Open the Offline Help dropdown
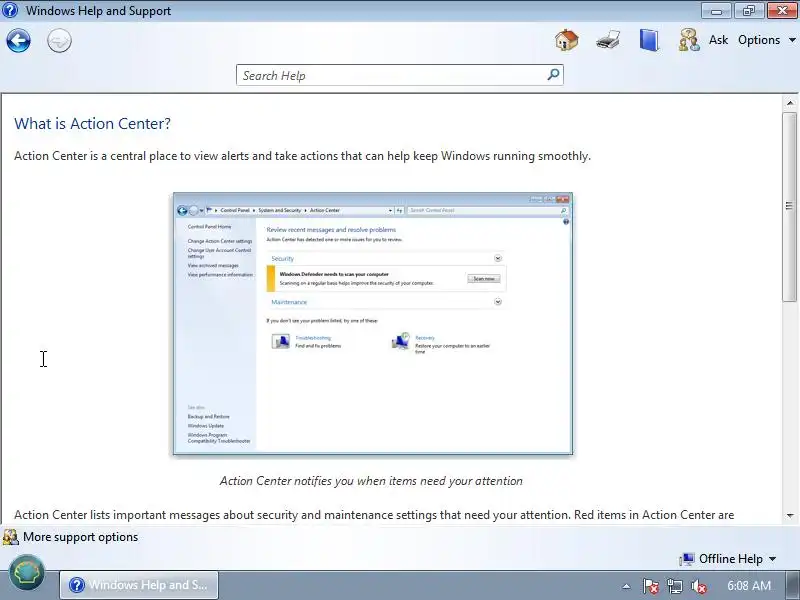 click(737, 559)
